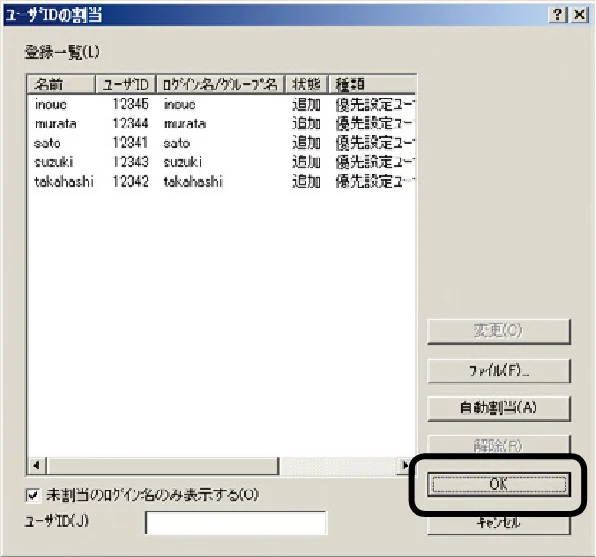The width and height of the screenshot is (596, 557).
Task: Click login name inoue in third column
Action: point(179,104)
